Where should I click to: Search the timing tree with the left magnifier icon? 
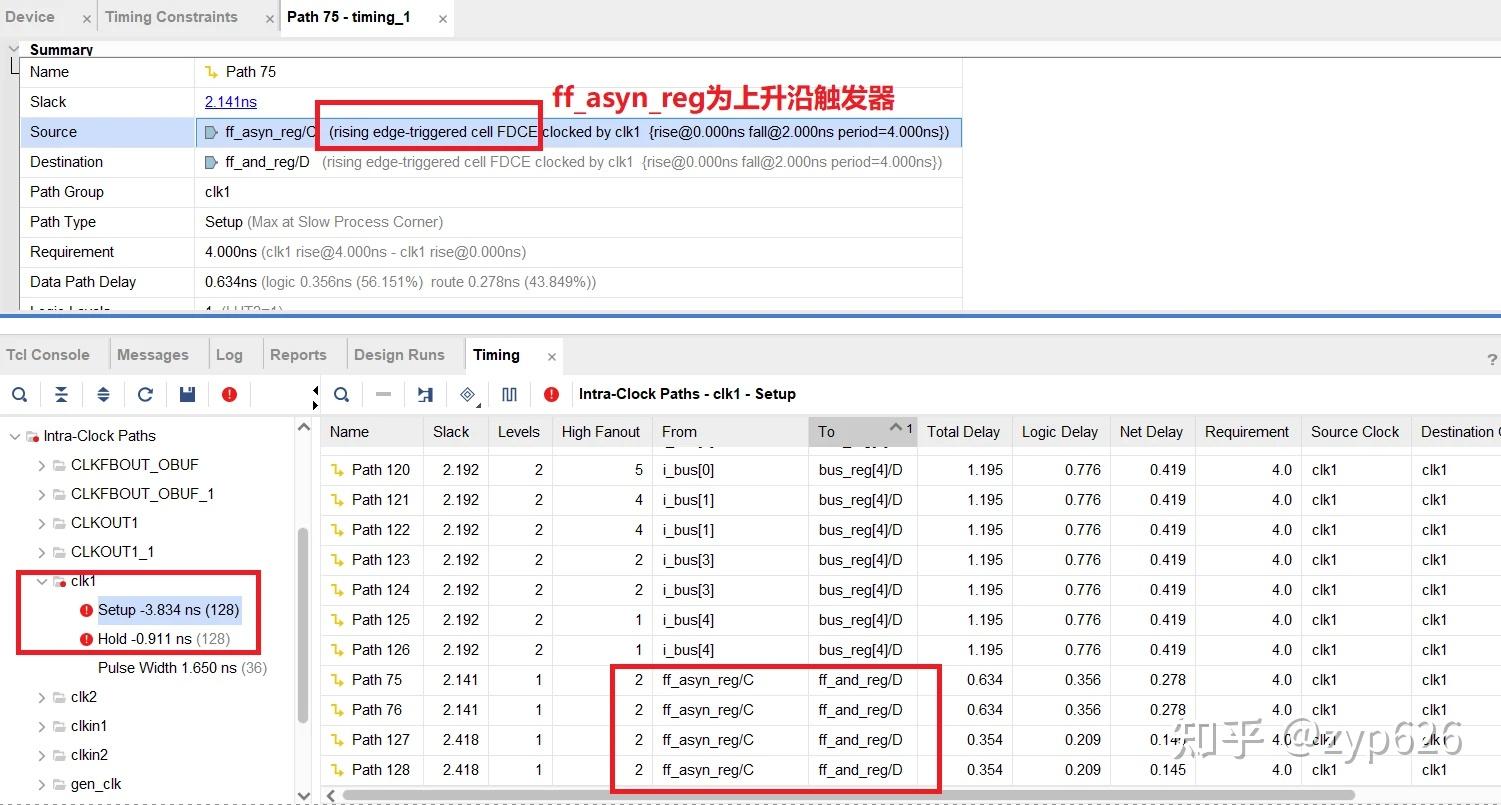[20, 394]
